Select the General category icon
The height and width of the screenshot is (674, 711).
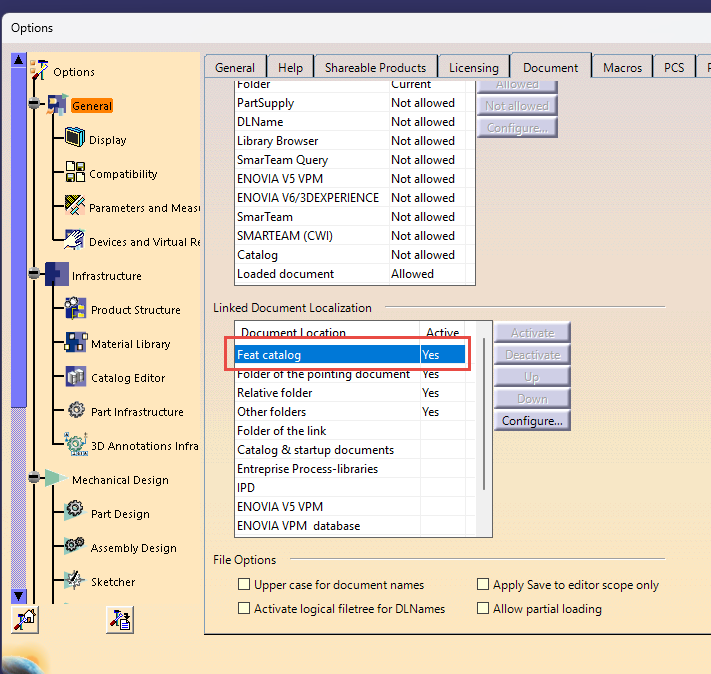click(58, 105)
